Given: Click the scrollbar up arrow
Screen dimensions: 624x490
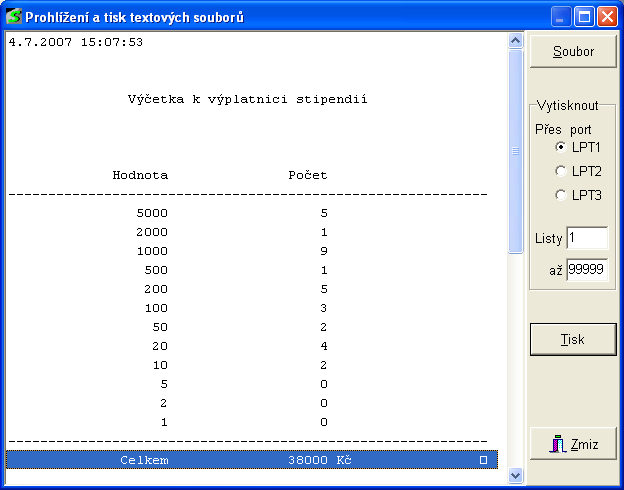Looking at the screenshot, I should coord(516,41).
